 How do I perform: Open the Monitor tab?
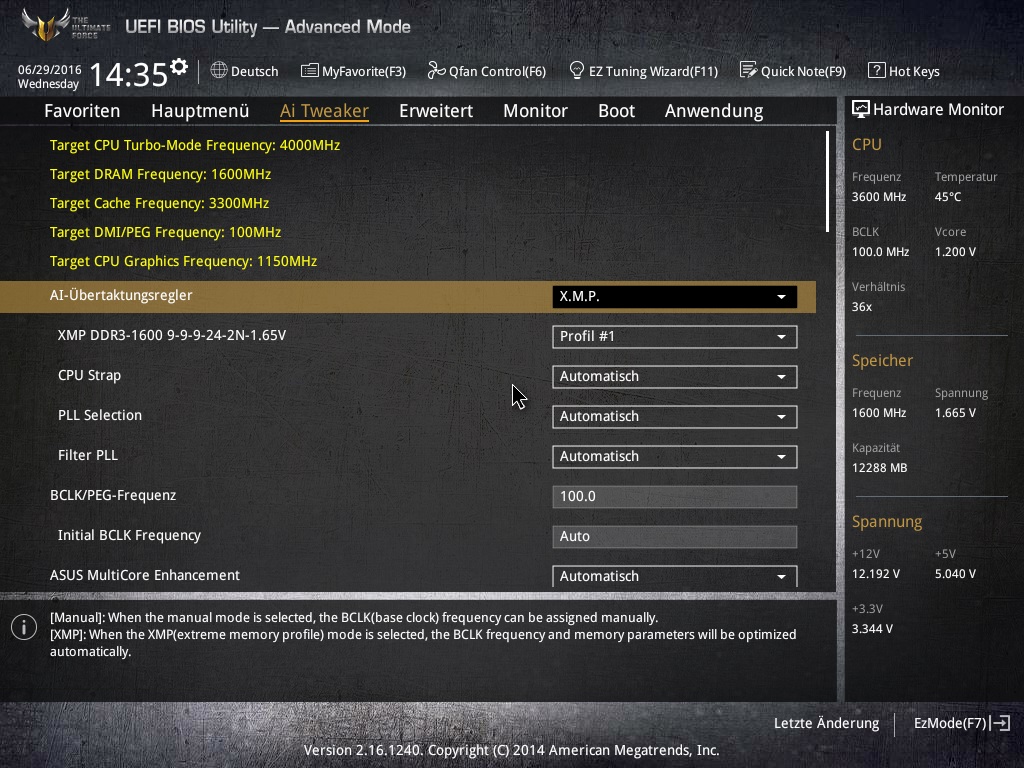point(536,111)
